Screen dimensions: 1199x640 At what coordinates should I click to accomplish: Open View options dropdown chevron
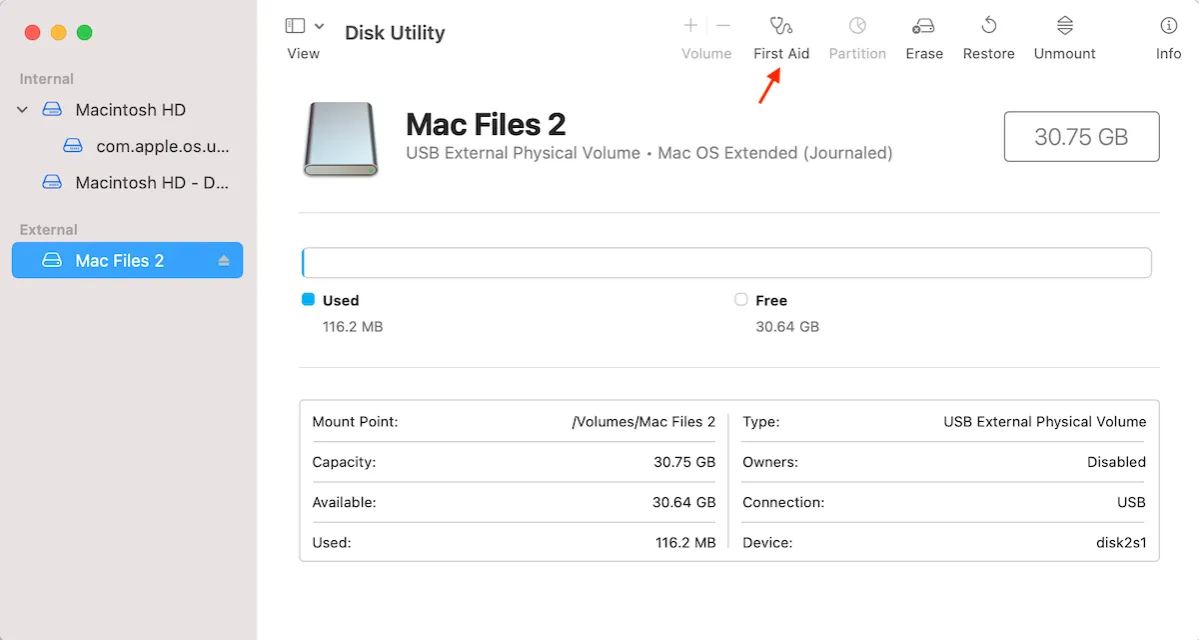tap(320, 26)
